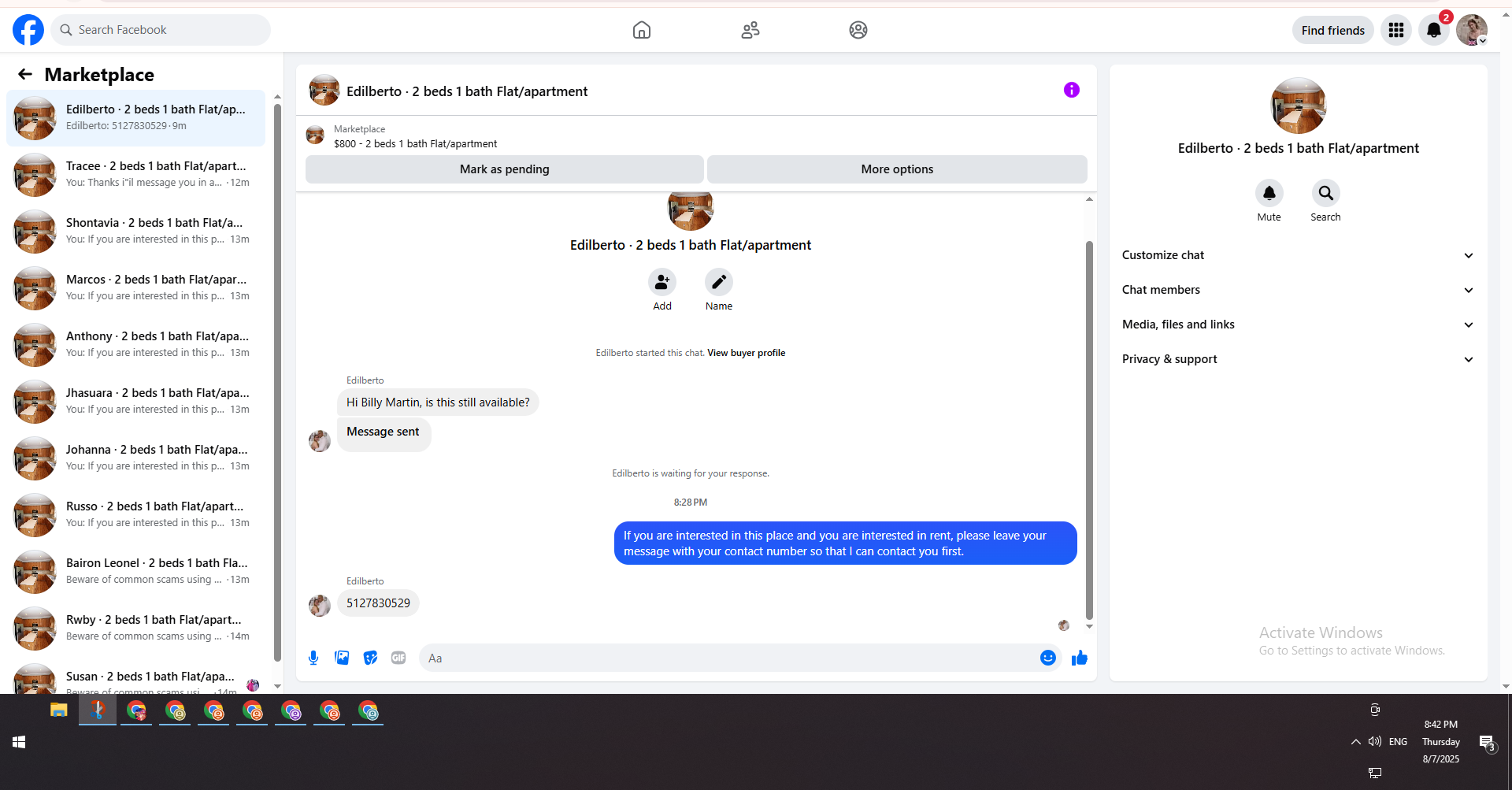This screenshot has width=1512, height=790.
Task: Open the apps grid menu icon
Action: click(1396, 30)
